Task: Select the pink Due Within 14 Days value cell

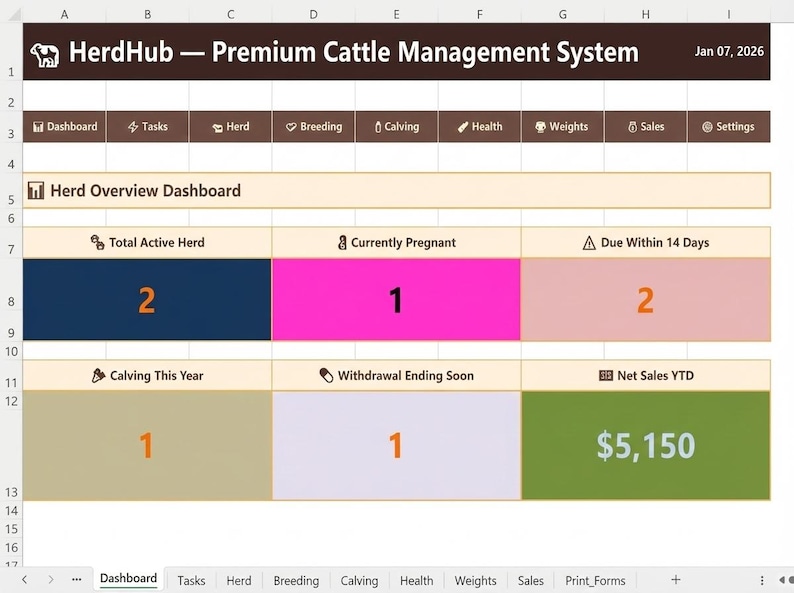Action: point(646,300)
